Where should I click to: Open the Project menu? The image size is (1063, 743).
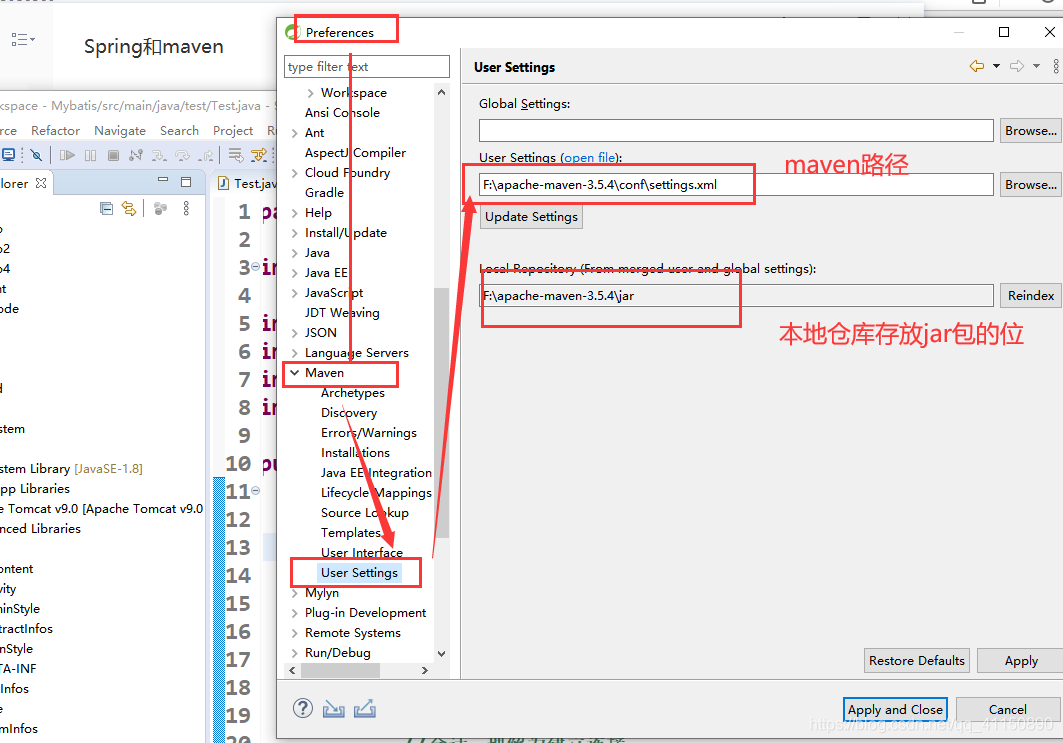[233, 130]
